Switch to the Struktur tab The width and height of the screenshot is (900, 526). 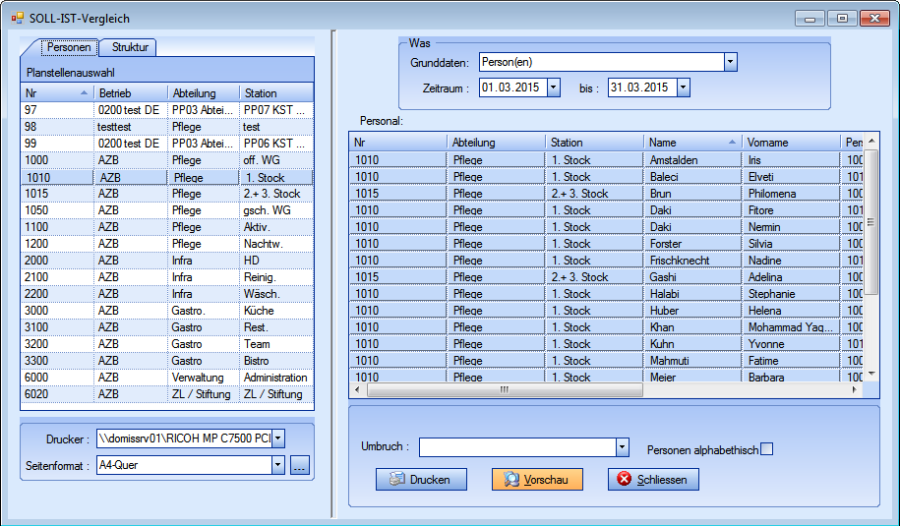coord(129,47)
